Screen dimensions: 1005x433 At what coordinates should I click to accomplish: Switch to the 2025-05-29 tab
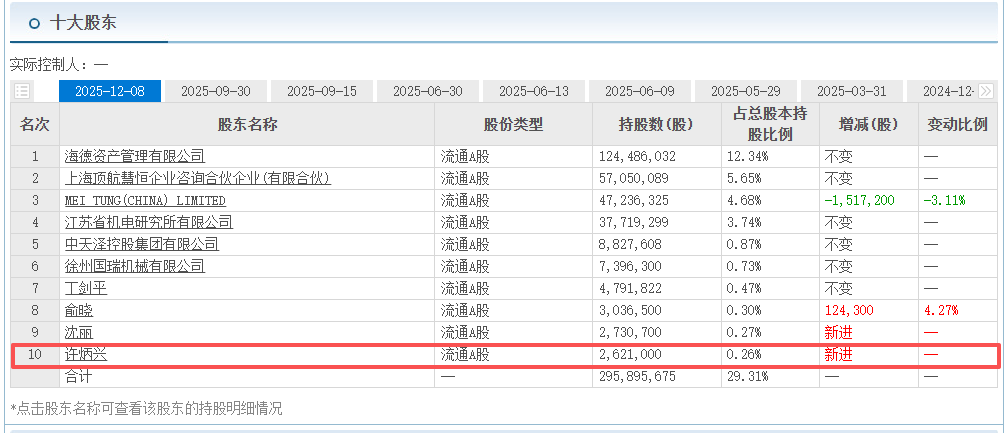pos(745,91)
